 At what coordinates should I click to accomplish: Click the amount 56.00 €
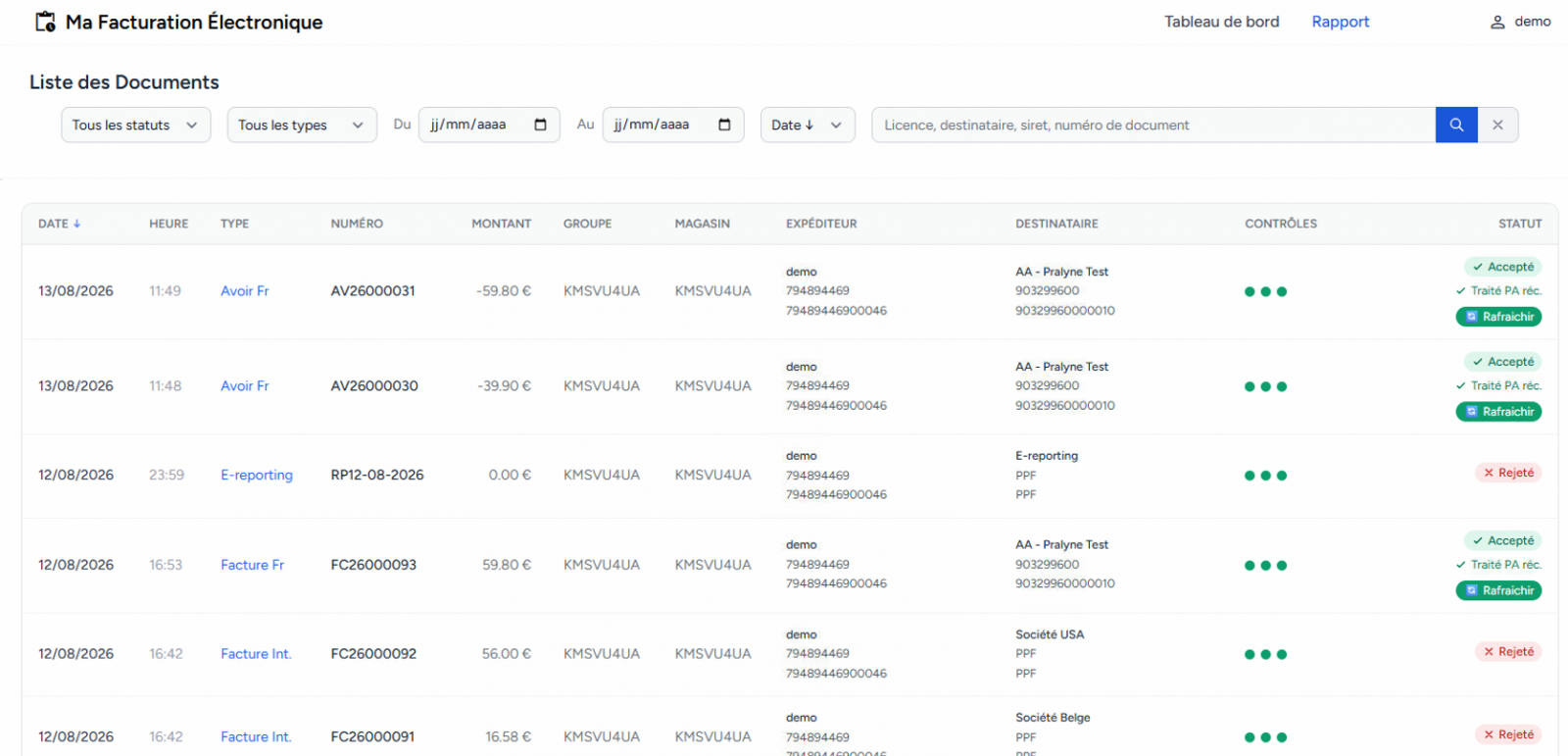507,654
